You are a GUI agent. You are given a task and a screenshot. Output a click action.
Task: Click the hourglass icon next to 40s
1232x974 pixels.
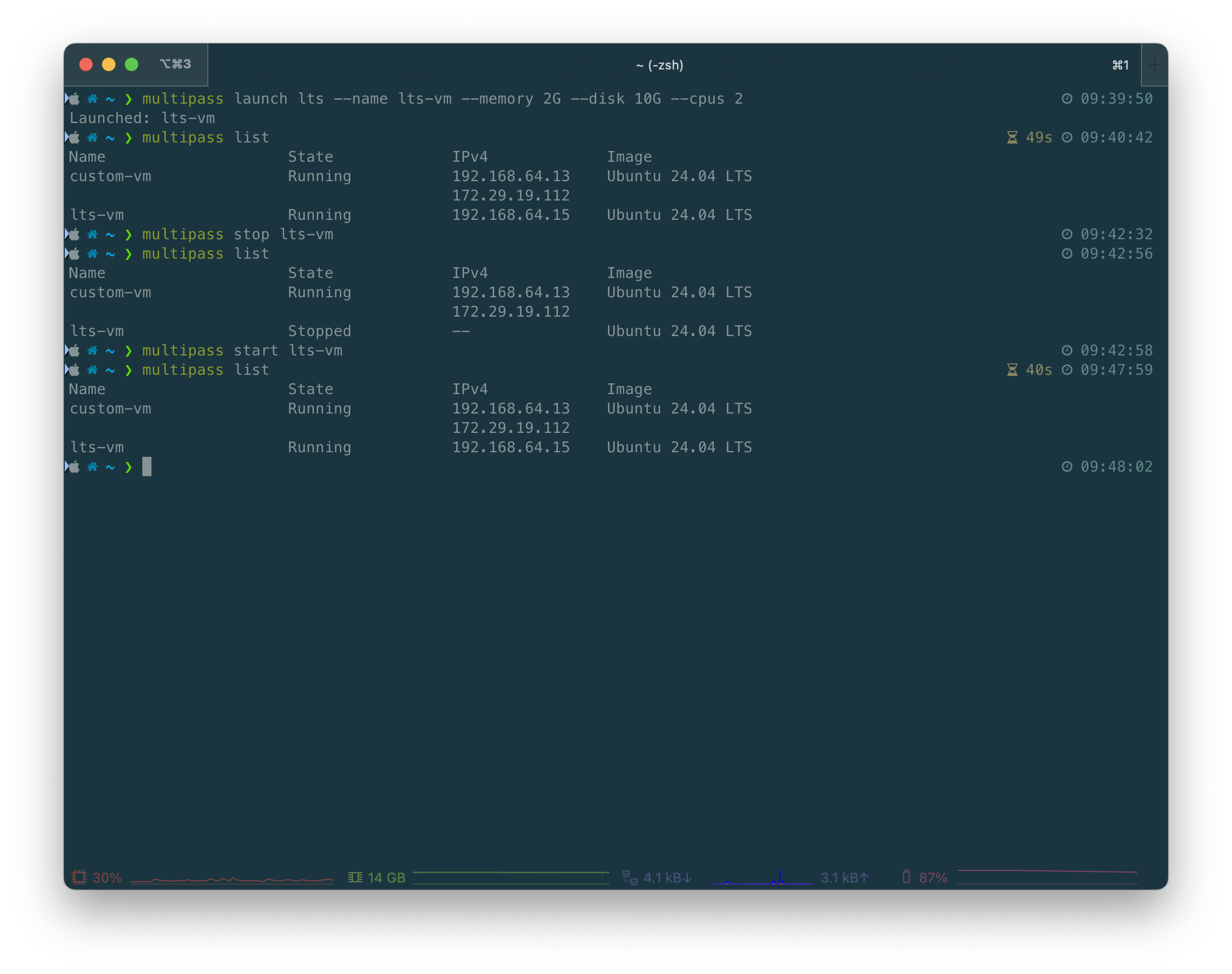click(x=1012, y=370)
